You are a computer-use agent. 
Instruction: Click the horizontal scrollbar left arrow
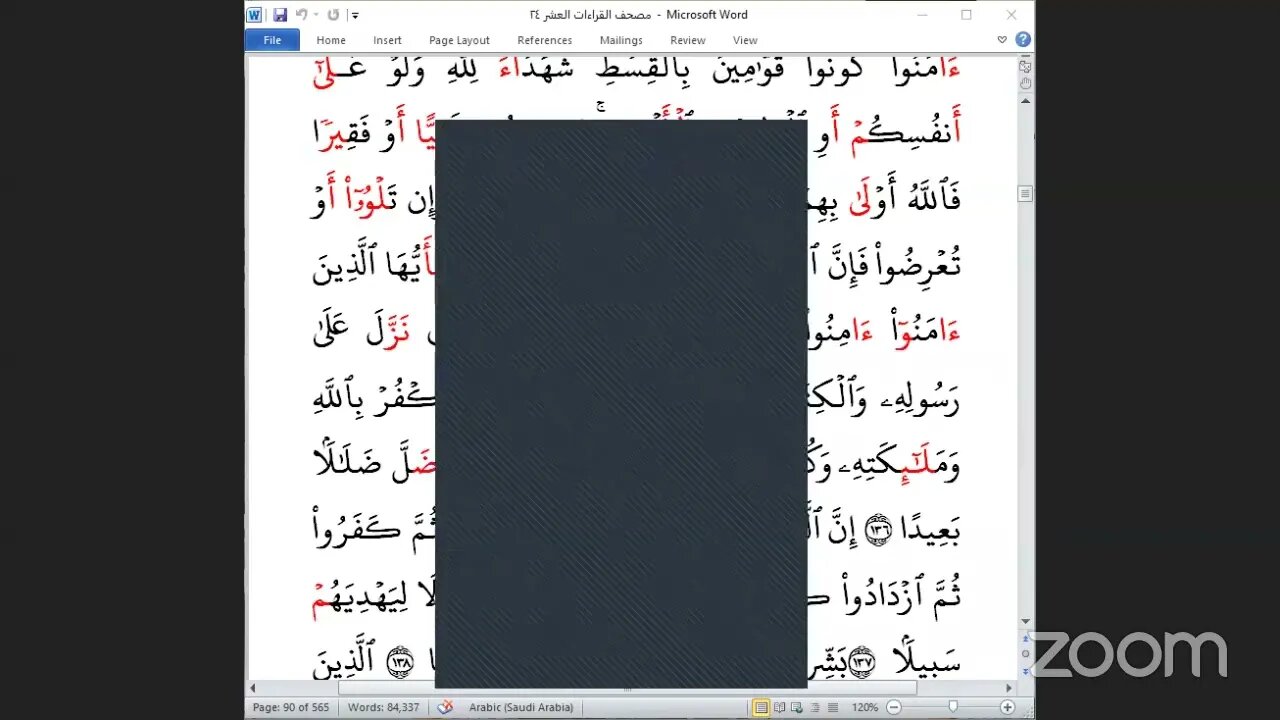tap(253, 688)
